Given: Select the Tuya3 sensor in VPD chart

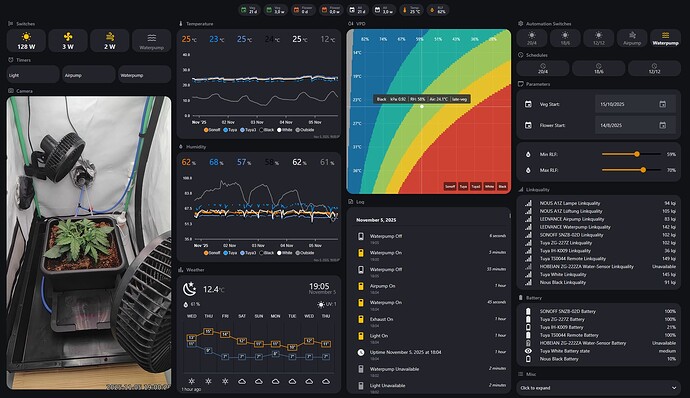Looking at the screenshot, I should tap(476, 187).
